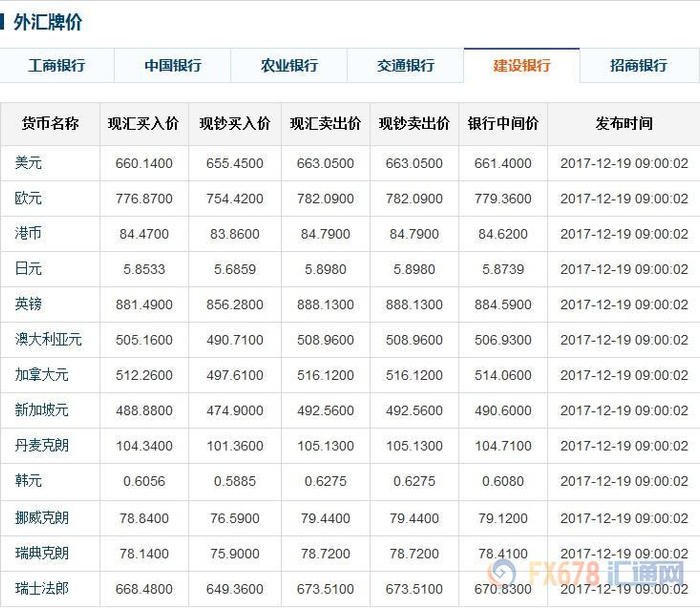
Task: Select the 英镑 currency name
Action: 28,304
